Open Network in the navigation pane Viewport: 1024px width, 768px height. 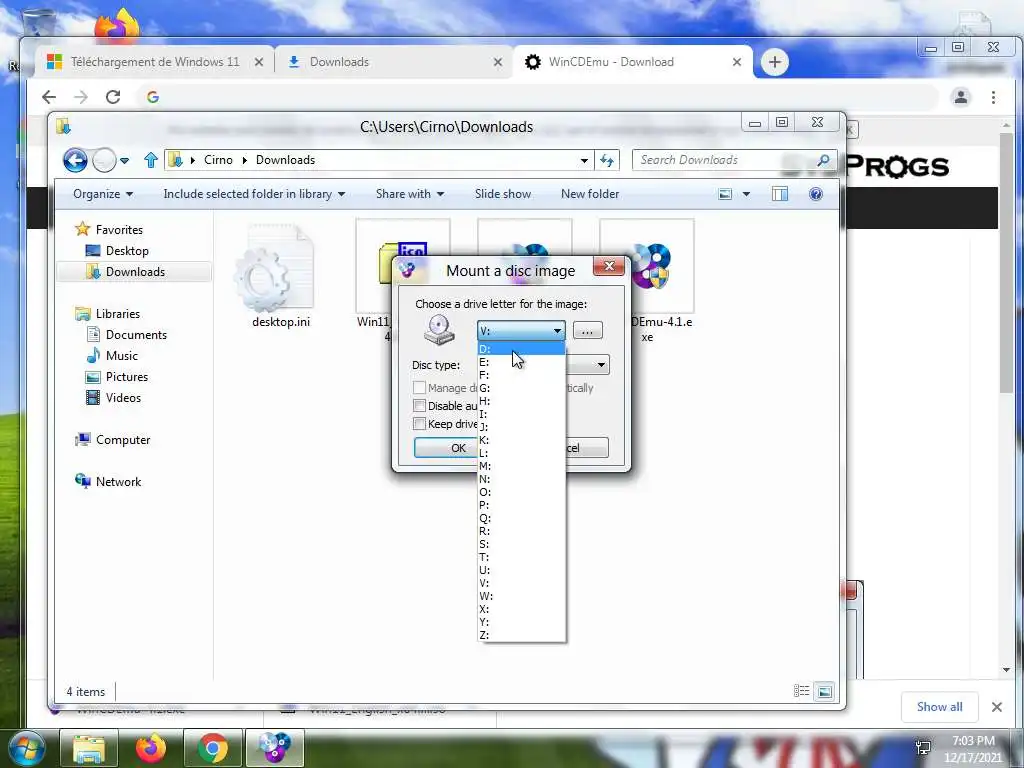(x=118, y=482)
